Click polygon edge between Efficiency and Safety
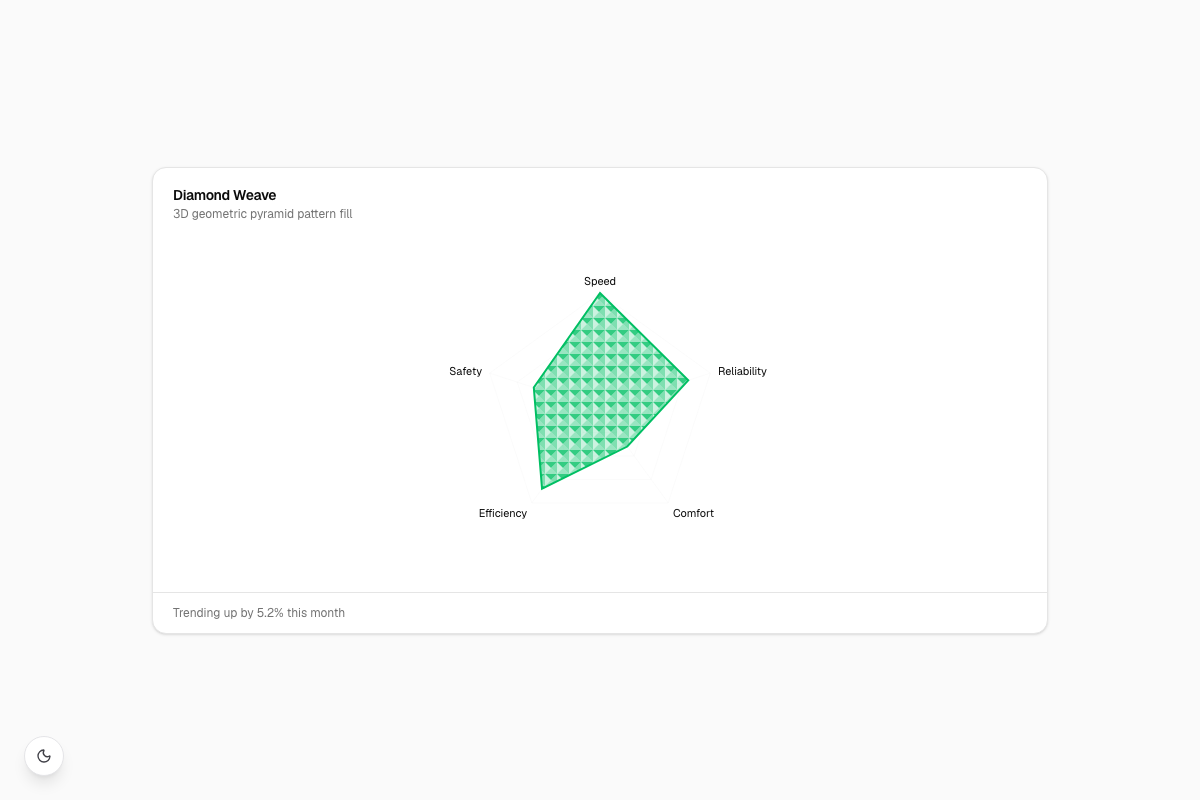1200x800 pixels. (538, 438)
